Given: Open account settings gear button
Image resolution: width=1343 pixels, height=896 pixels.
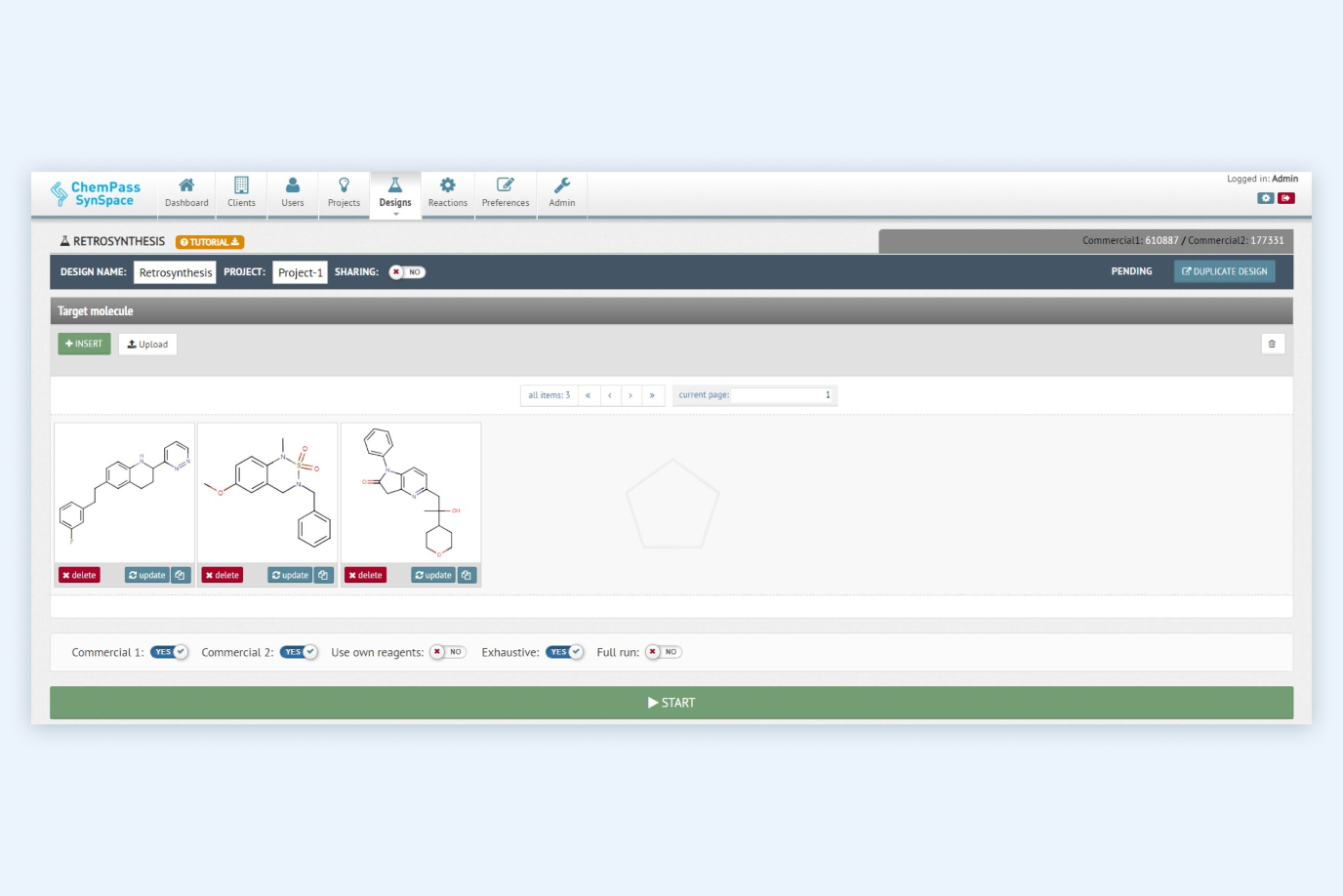Looking at the screenshot, I should pyautogui.click(x=1266, y=198).
